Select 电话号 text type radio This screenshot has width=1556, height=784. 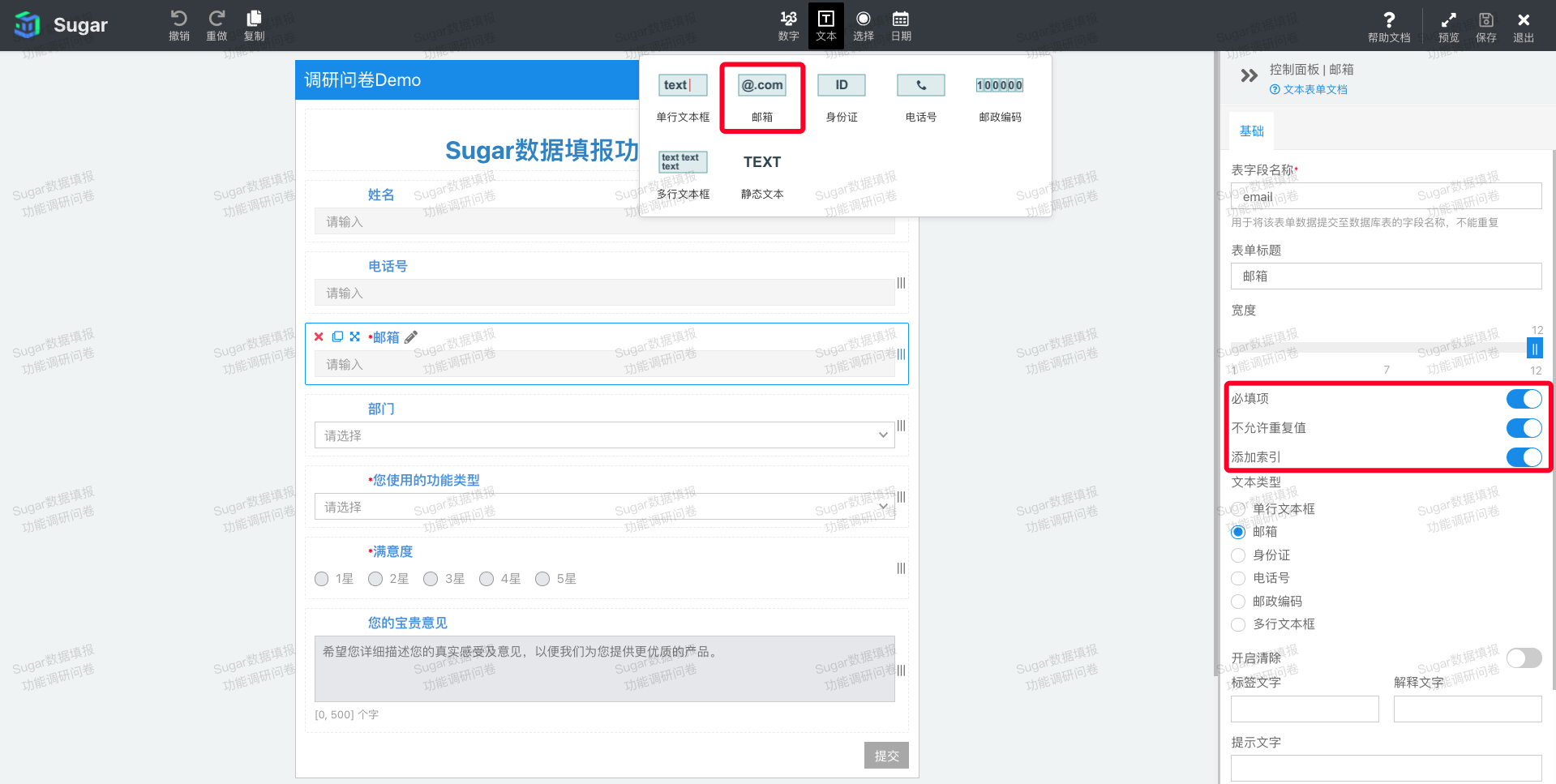coord(1237,578)
